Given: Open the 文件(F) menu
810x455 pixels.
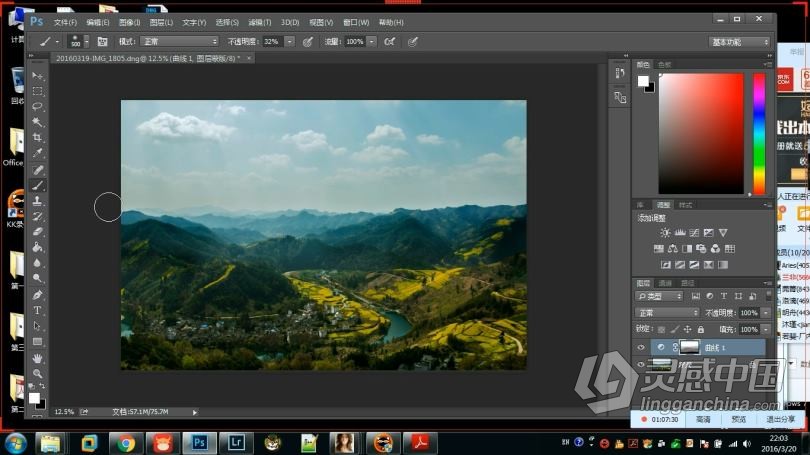Looking at the screenshot, I should pos(65,23).
